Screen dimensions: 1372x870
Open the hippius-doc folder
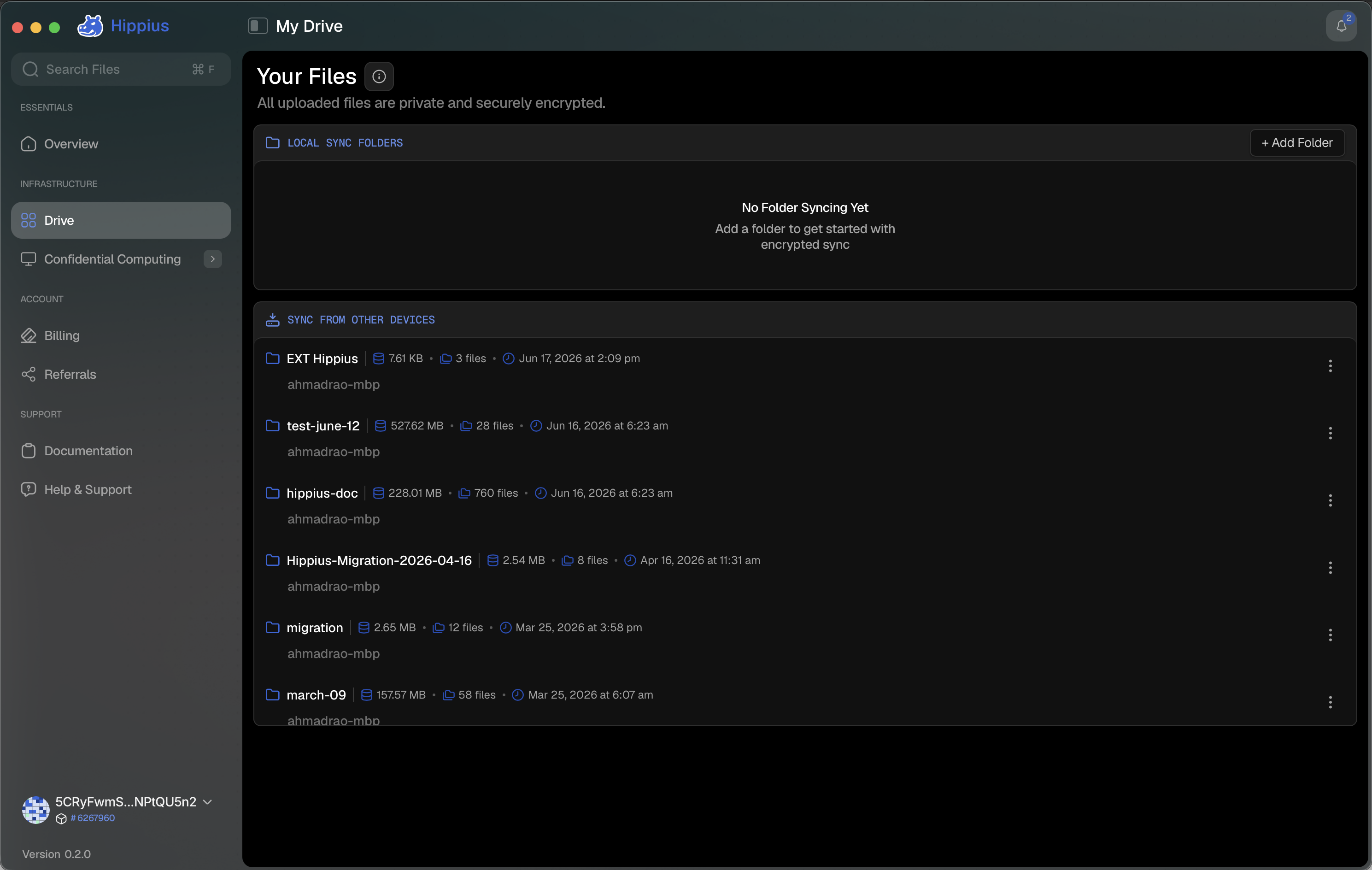click(322, 493)
